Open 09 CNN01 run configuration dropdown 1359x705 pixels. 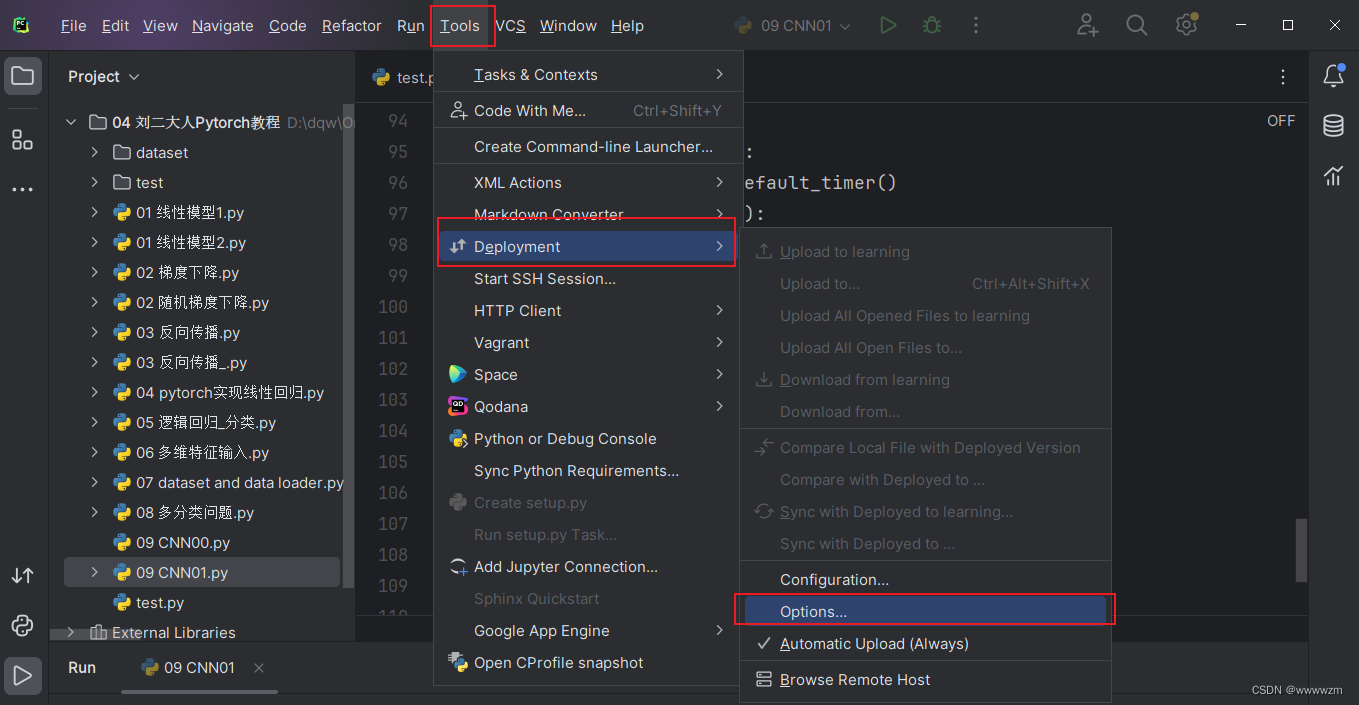pos(793,26)
